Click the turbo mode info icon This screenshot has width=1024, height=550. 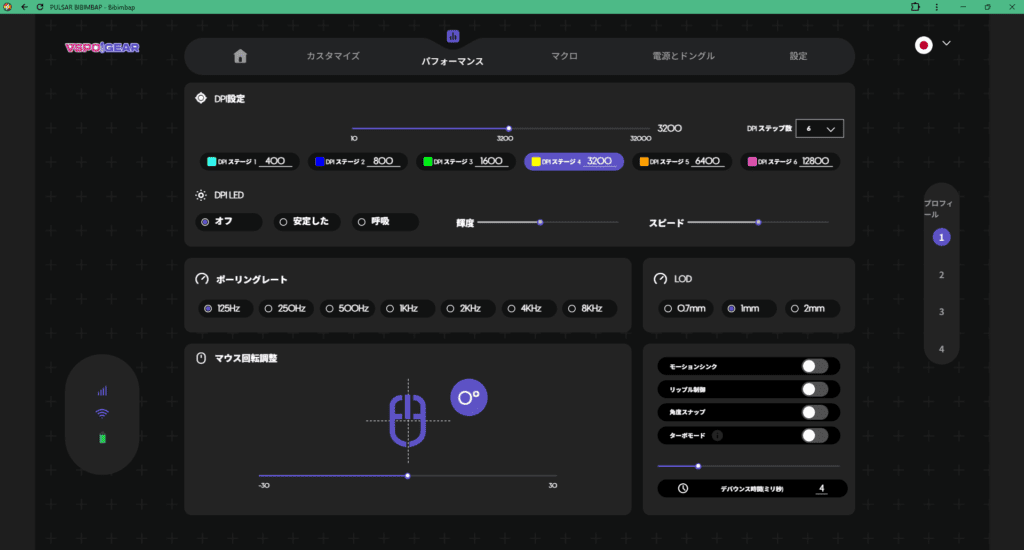coord(718,436)
